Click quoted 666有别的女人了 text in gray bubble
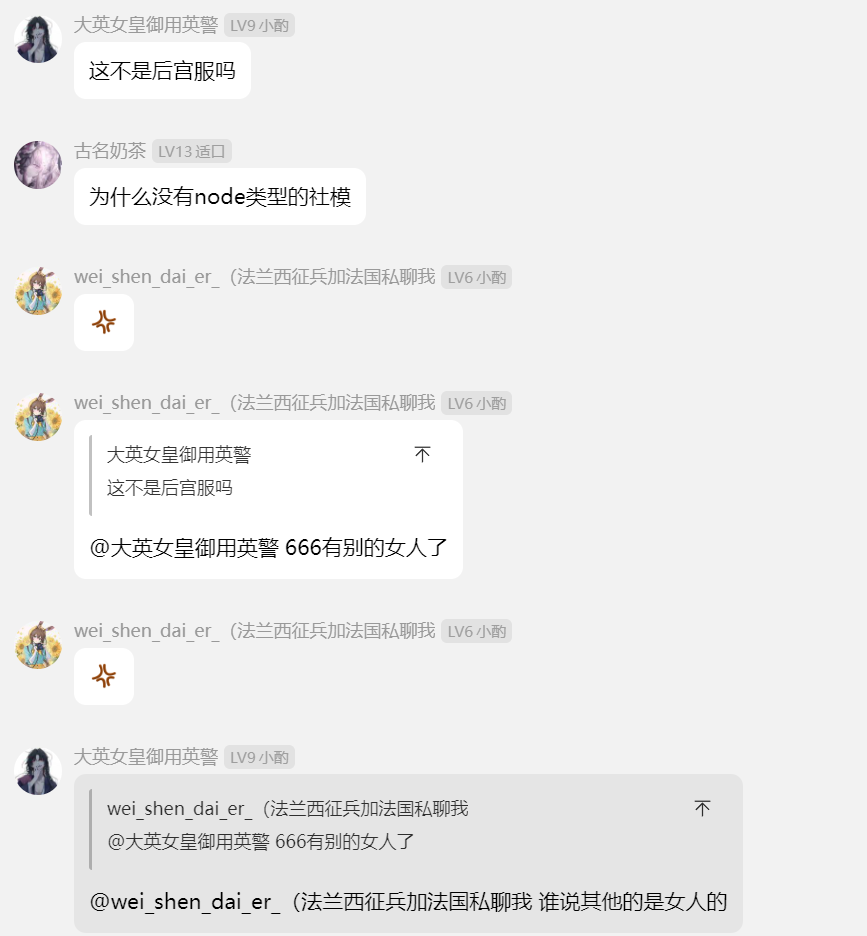This screenshot has width=867, height=936. pyautogui.click(x=345, y=842)
